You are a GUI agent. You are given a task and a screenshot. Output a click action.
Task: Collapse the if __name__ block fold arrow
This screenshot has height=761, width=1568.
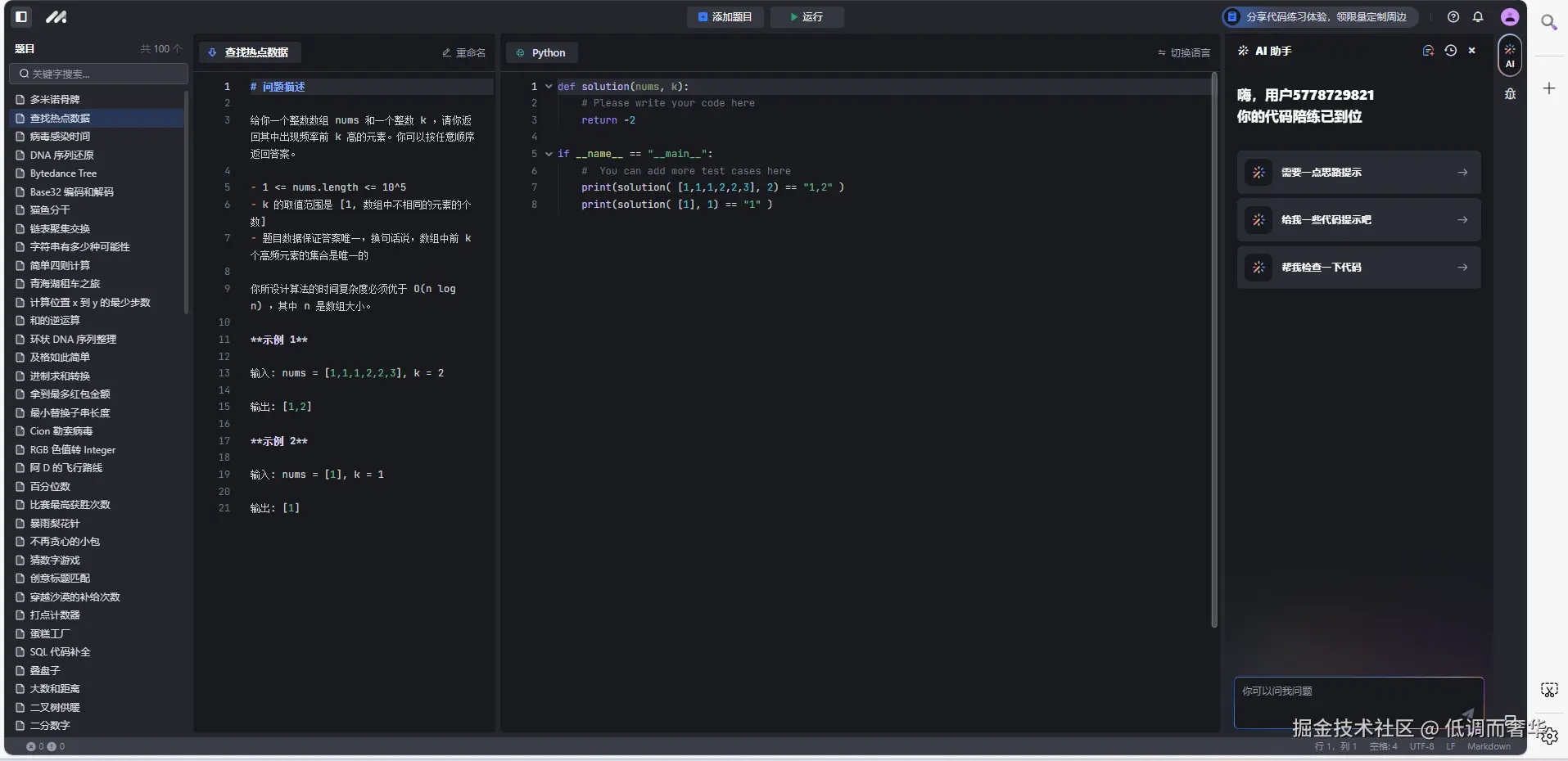549,153
